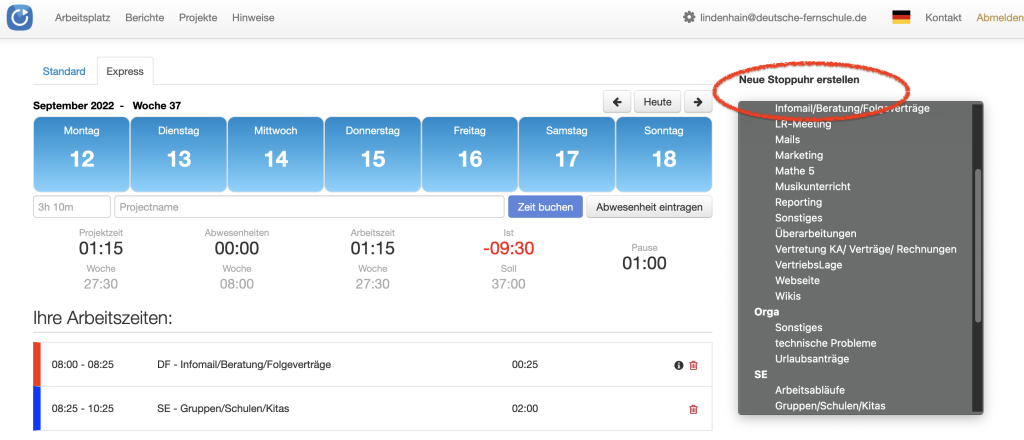Screen dimensions: 1024x440
Task: Jump to today with Heute button
Action: click(x=657, y=102)
